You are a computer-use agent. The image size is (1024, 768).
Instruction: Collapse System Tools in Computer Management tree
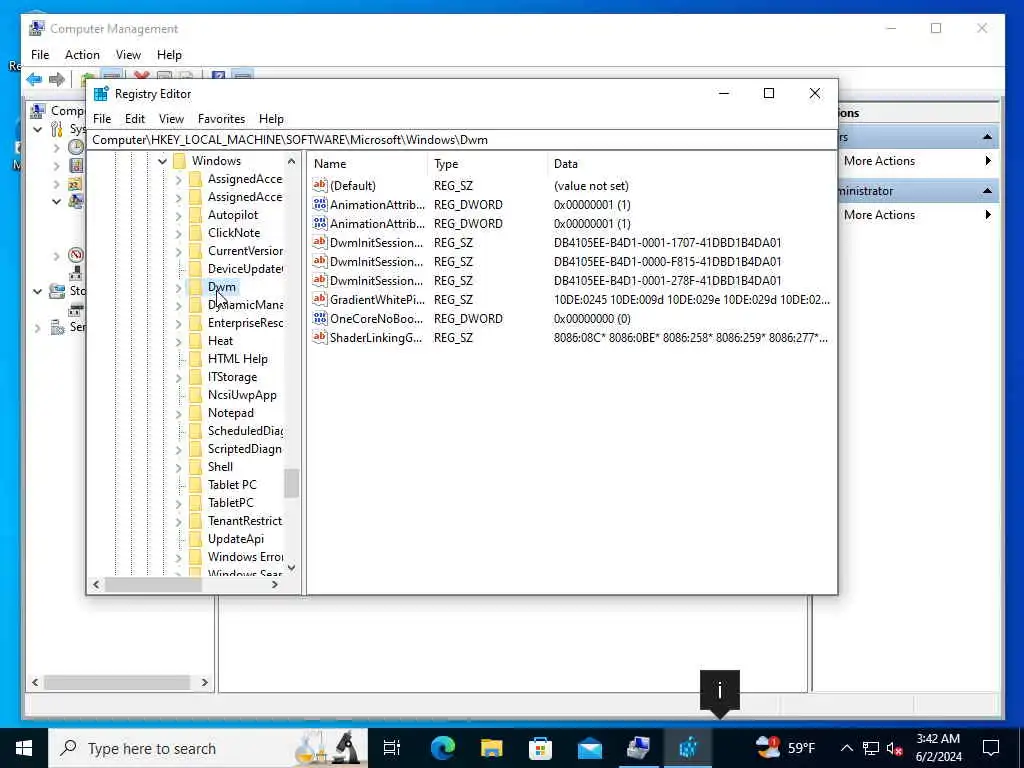click(x=38, y=129)
